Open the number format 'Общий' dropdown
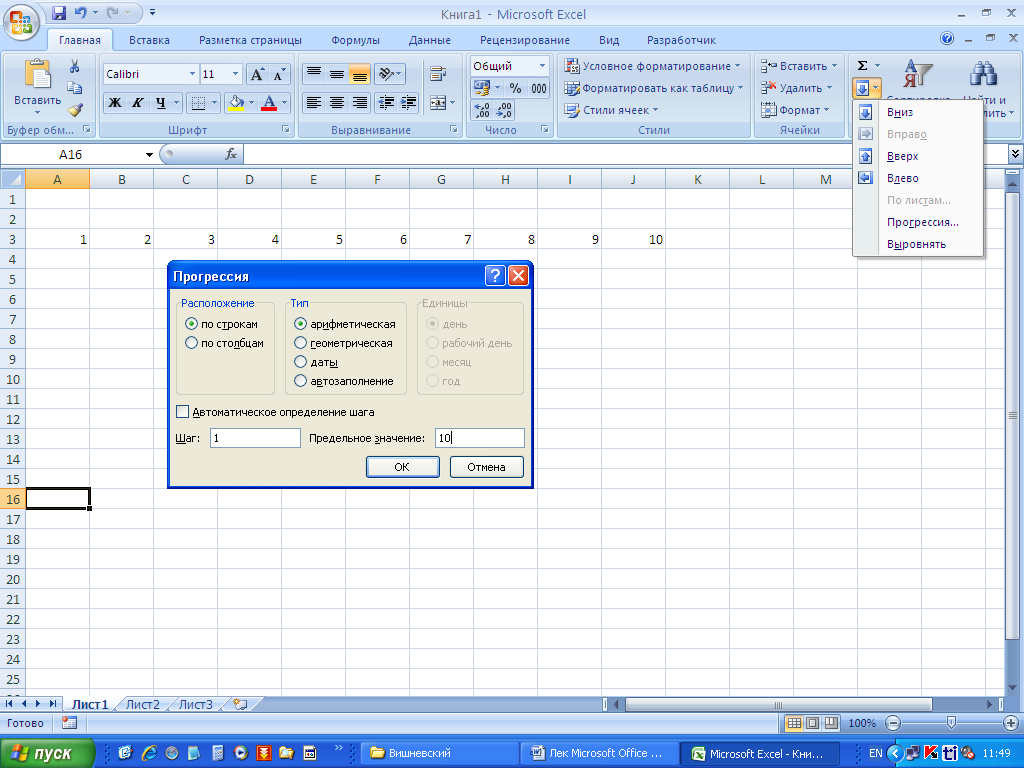Image resolution: width=1024 pixels, height=768 pixels. click(542, 66)
